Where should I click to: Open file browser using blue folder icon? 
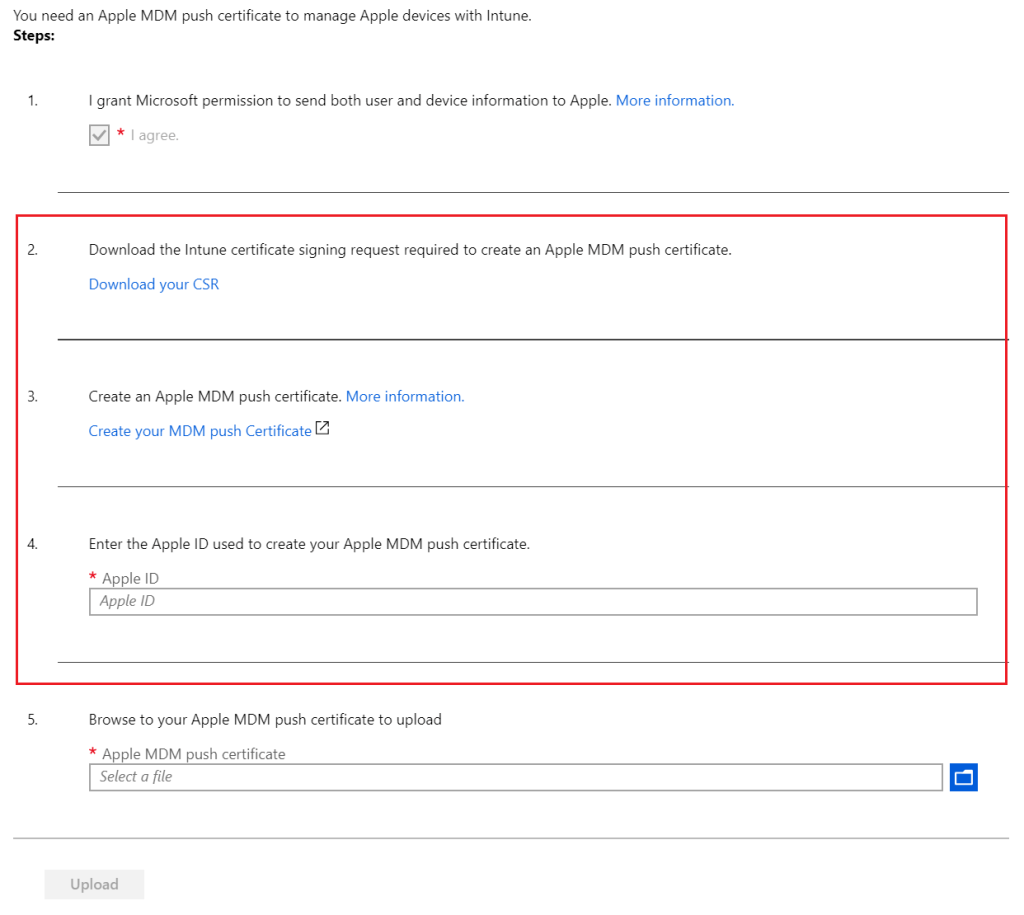pos(964,777)
